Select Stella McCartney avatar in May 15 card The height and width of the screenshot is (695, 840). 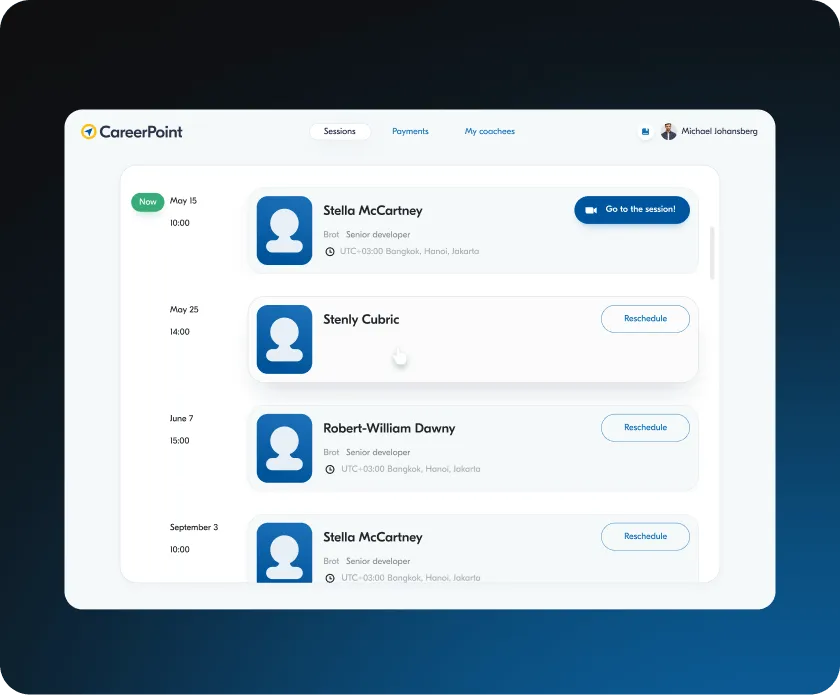pyautogui.click(x=284, y=230)
